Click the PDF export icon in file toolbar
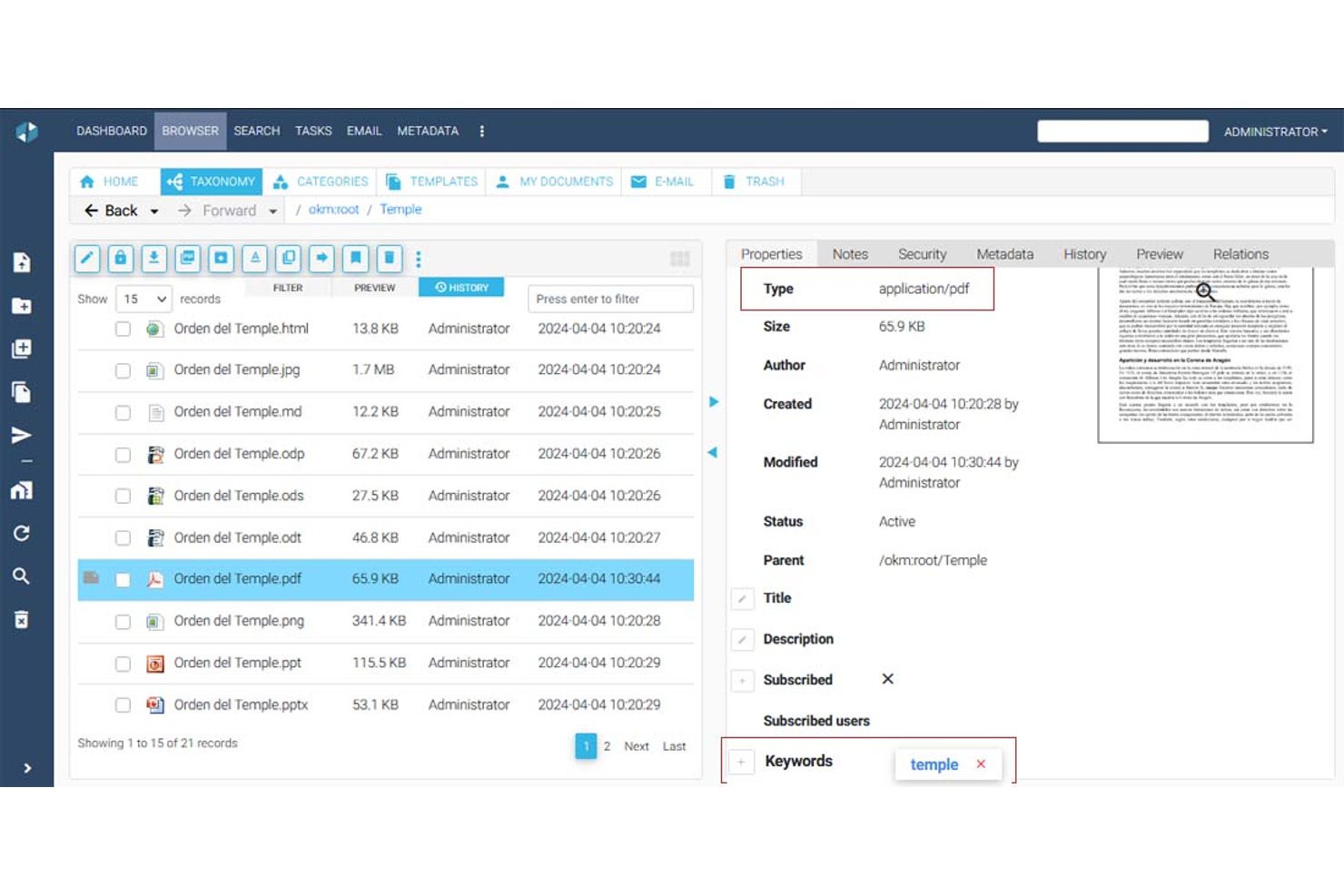Screen dimensions: 1344x896 point(188,259)
